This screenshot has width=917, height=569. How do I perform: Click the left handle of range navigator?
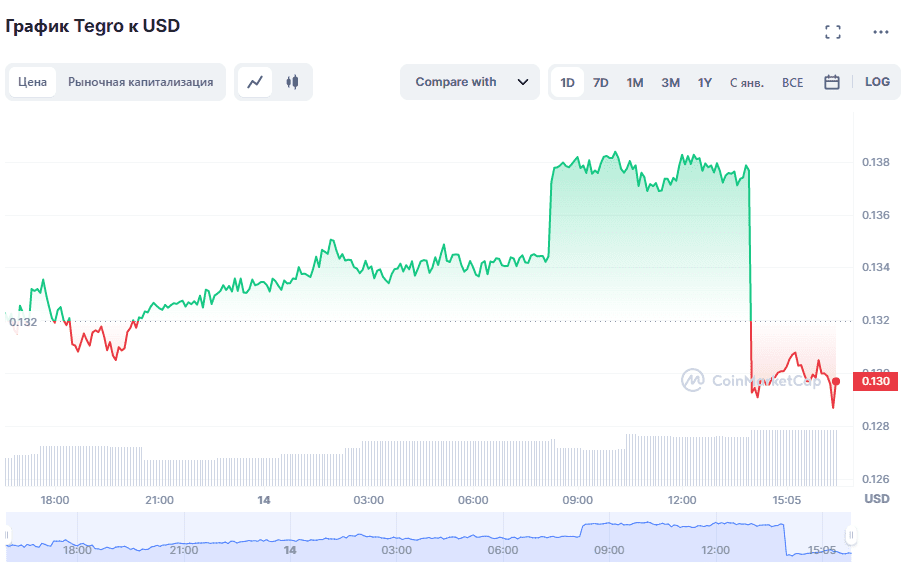tap(8, 534)
